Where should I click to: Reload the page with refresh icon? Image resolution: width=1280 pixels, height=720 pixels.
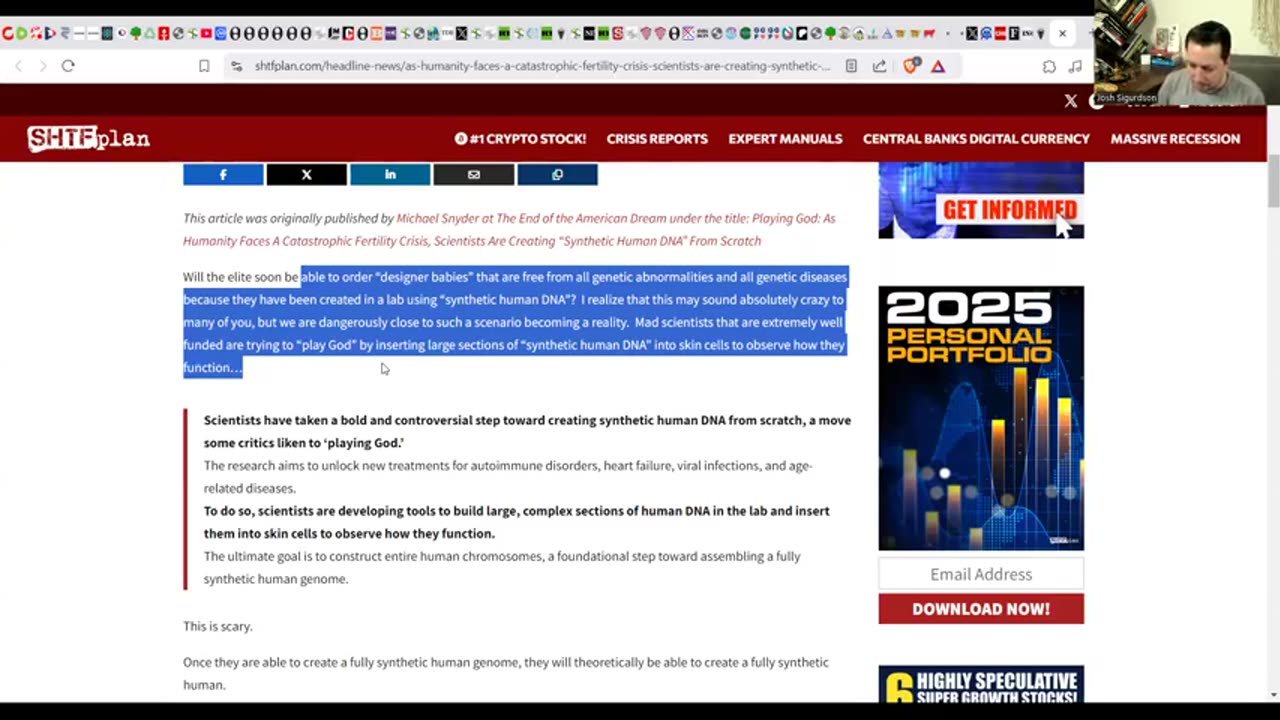pos(68,66)
